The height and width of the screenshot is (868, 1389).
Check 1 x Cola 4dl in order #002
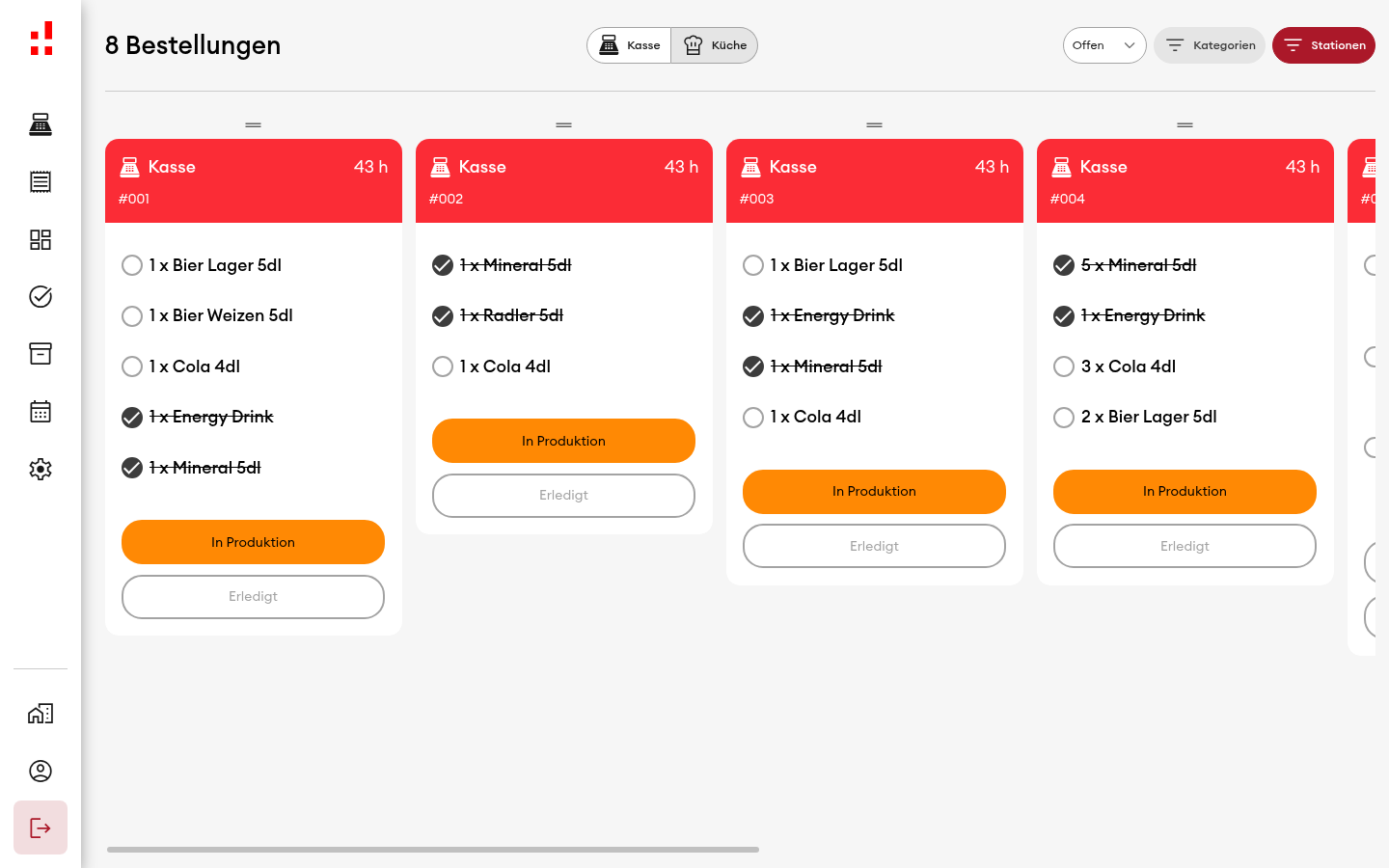point(443,366)
